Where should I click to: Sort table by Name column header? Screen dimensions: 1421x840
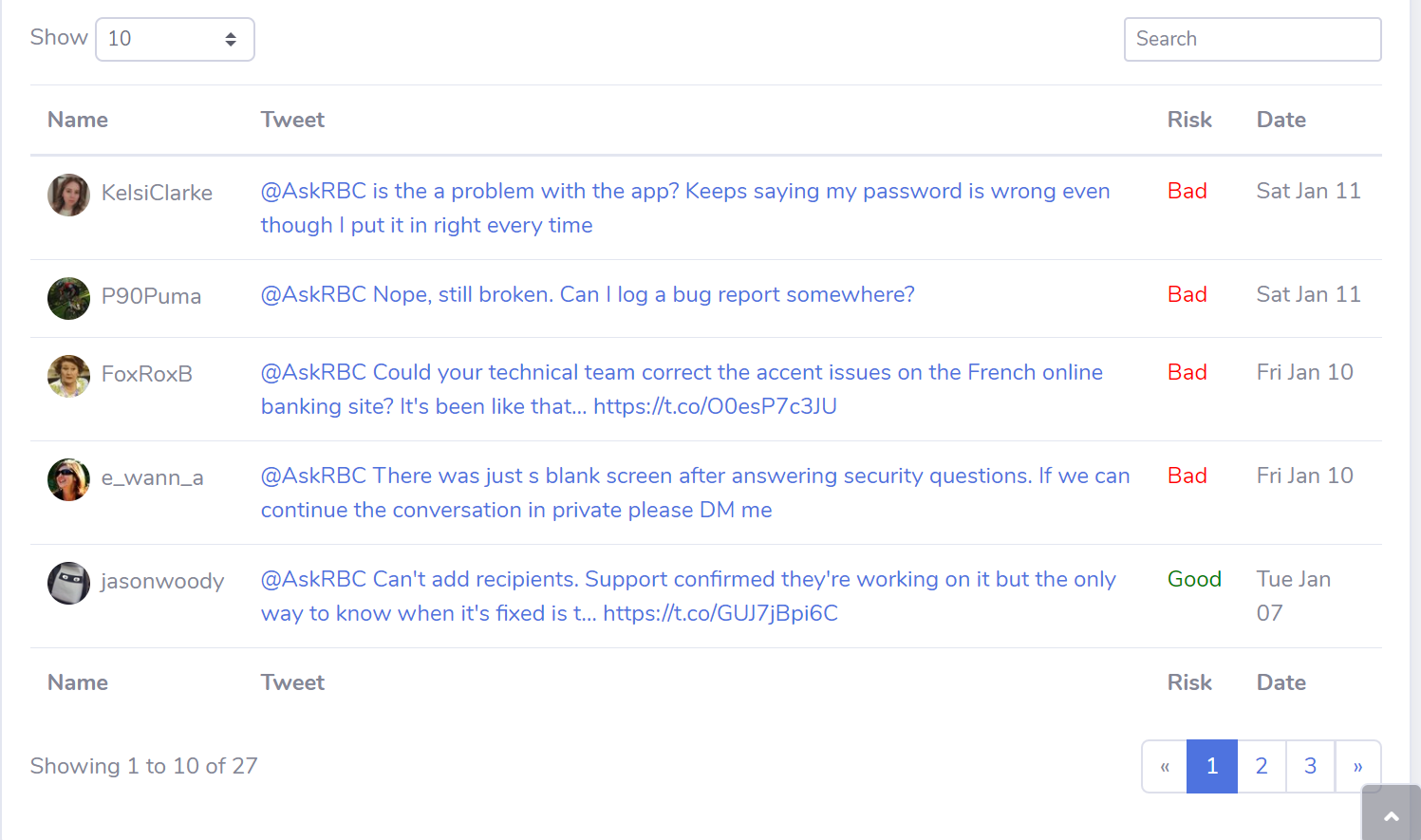(78, 120)
